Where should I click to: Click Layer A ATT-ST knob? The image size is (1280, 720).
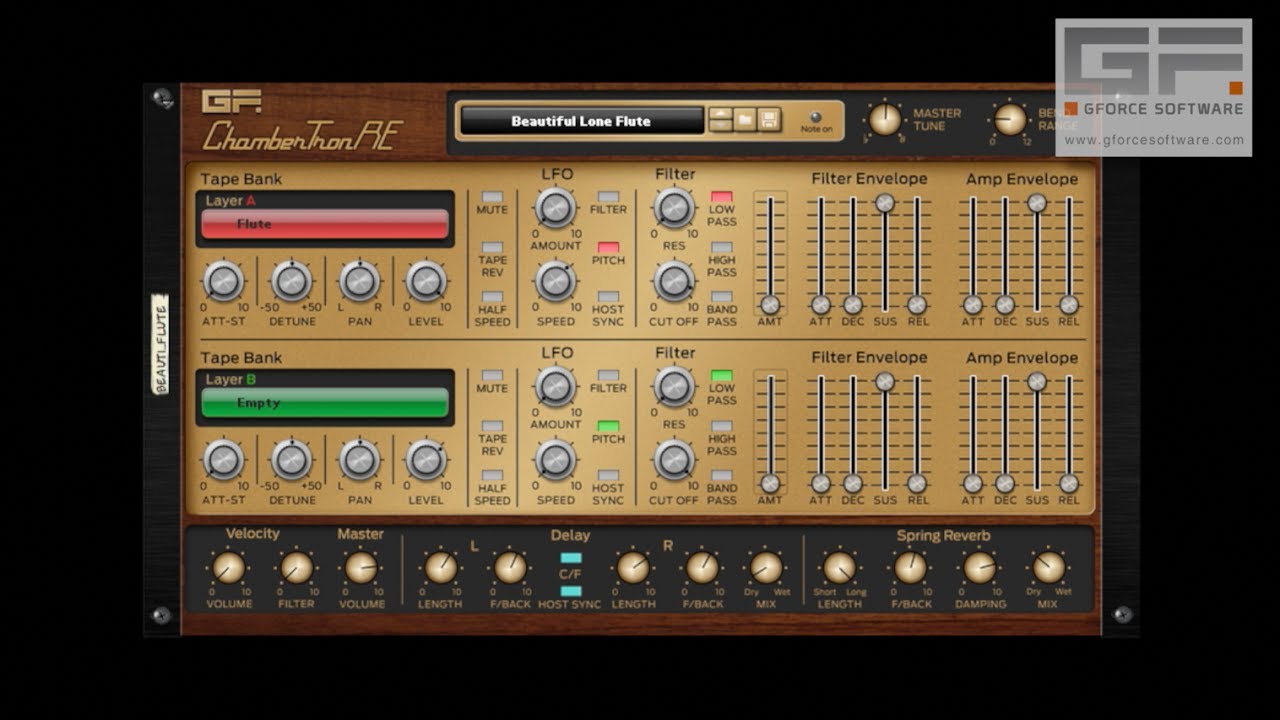224,281
